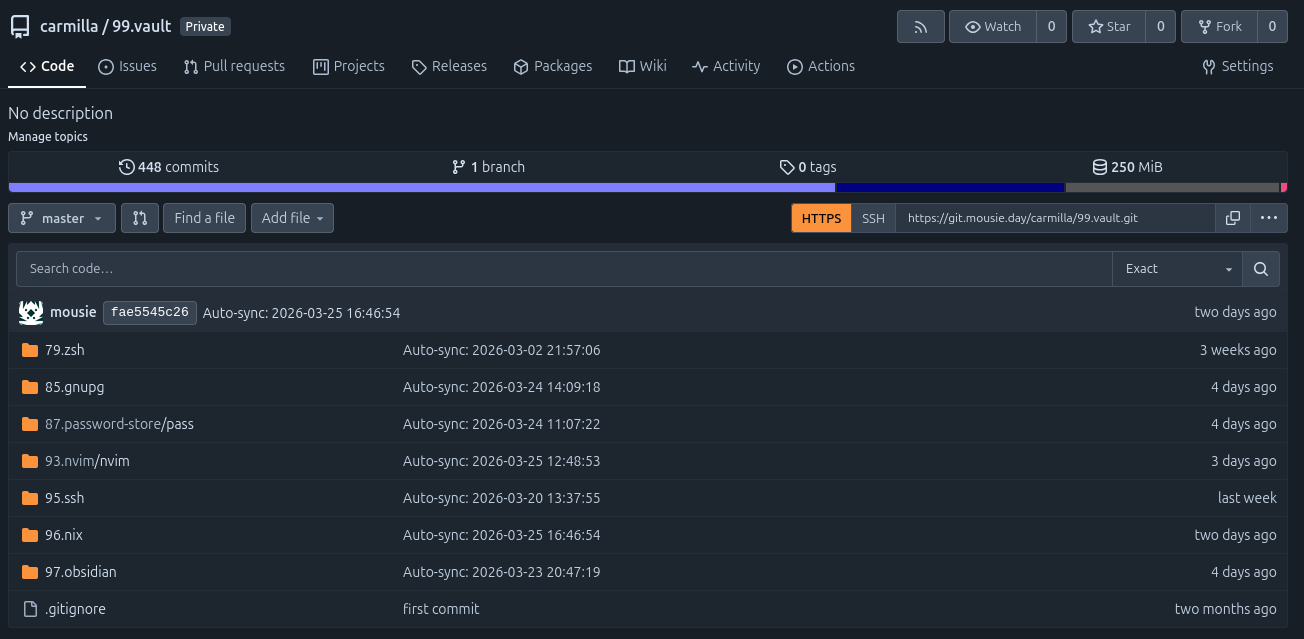
Task: Click the magnifier search code button
Action: tap(1260, 269)
